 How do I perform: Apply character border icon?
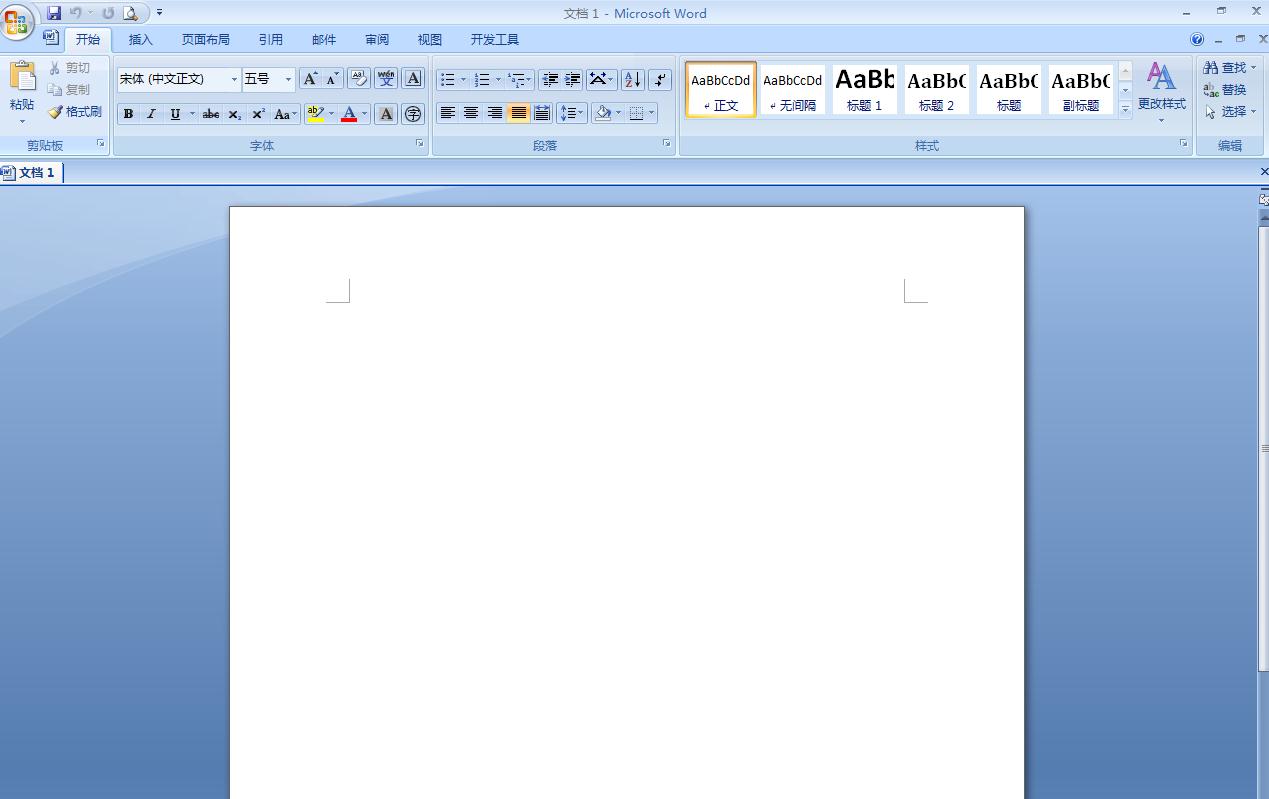point(413,79)
